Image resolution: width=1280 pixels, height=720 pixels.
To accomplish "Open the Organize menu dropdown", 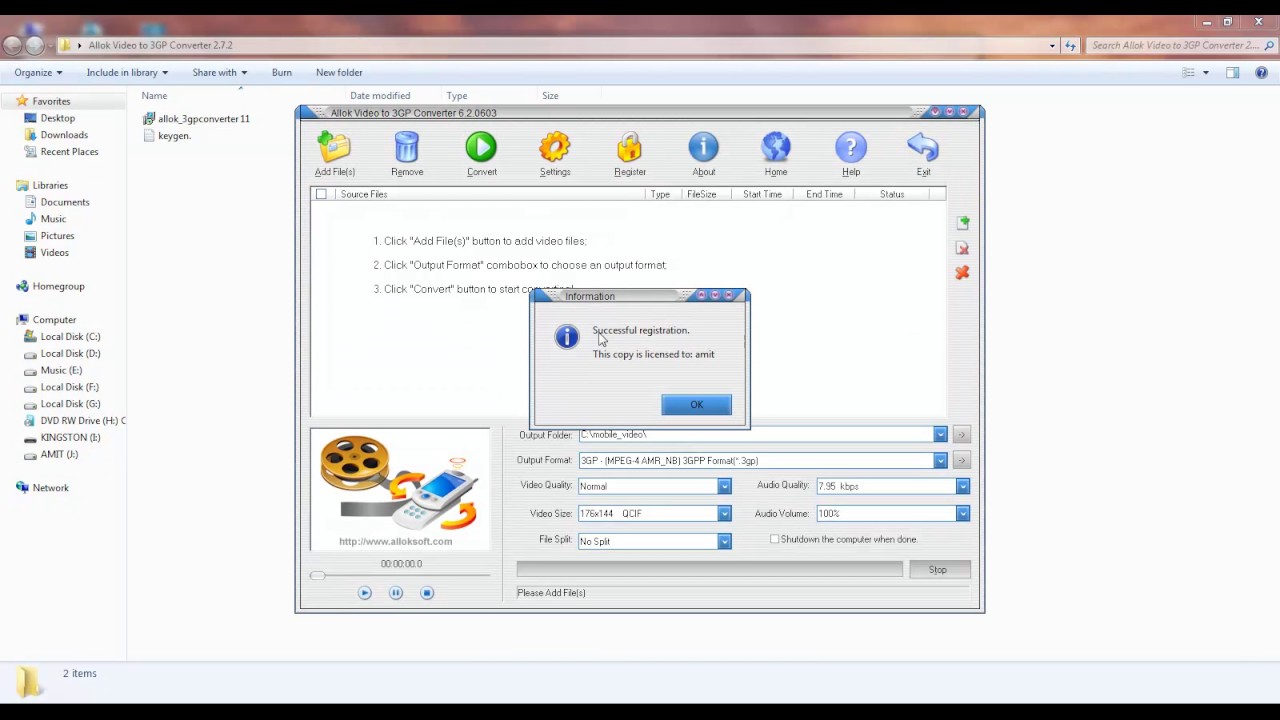I will coord(38,72).
